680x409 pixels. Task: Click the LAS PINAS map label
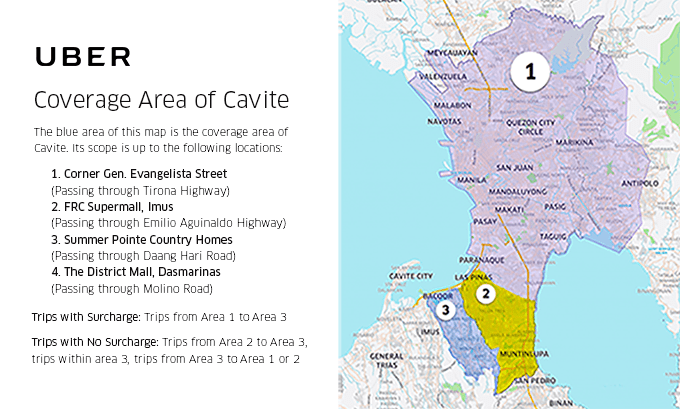tap(473, 277)
